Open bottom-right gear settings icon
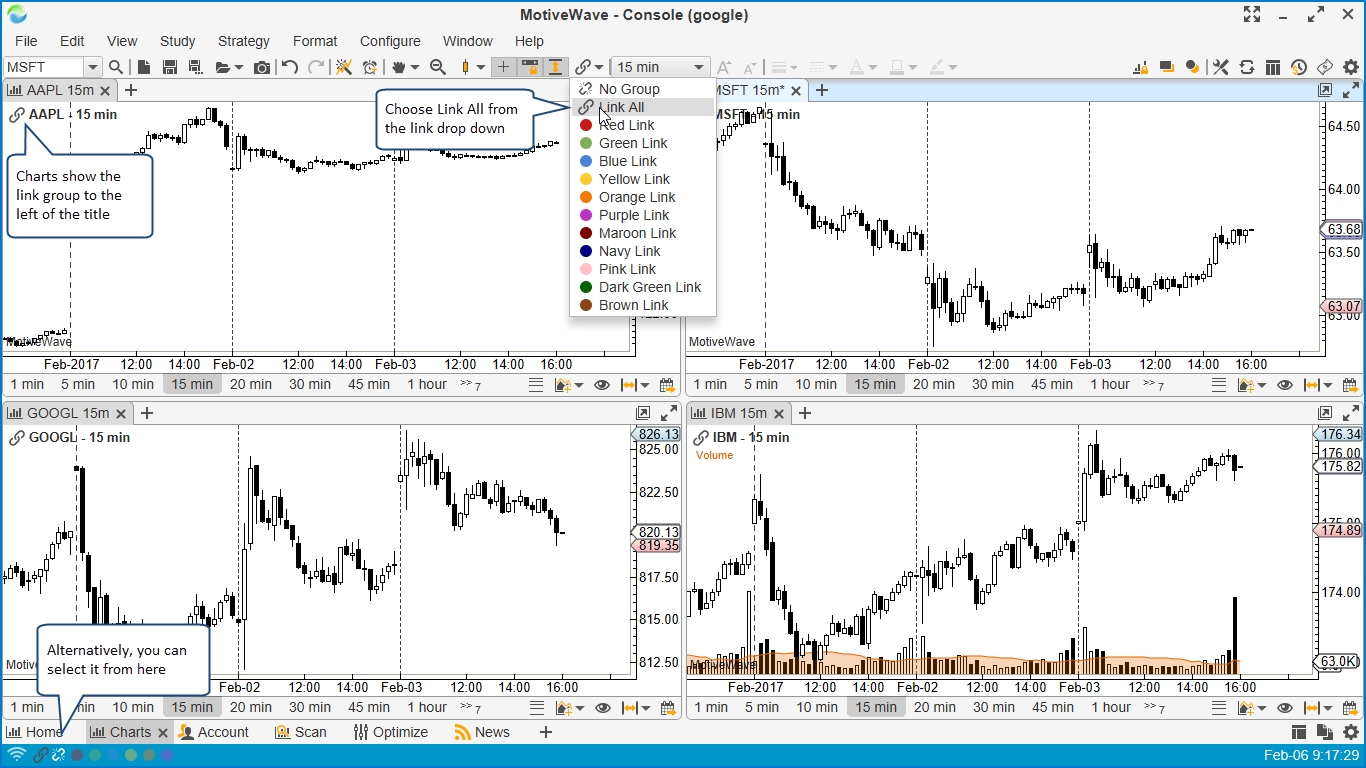Screen dimensions: 1366x768 1351,732
